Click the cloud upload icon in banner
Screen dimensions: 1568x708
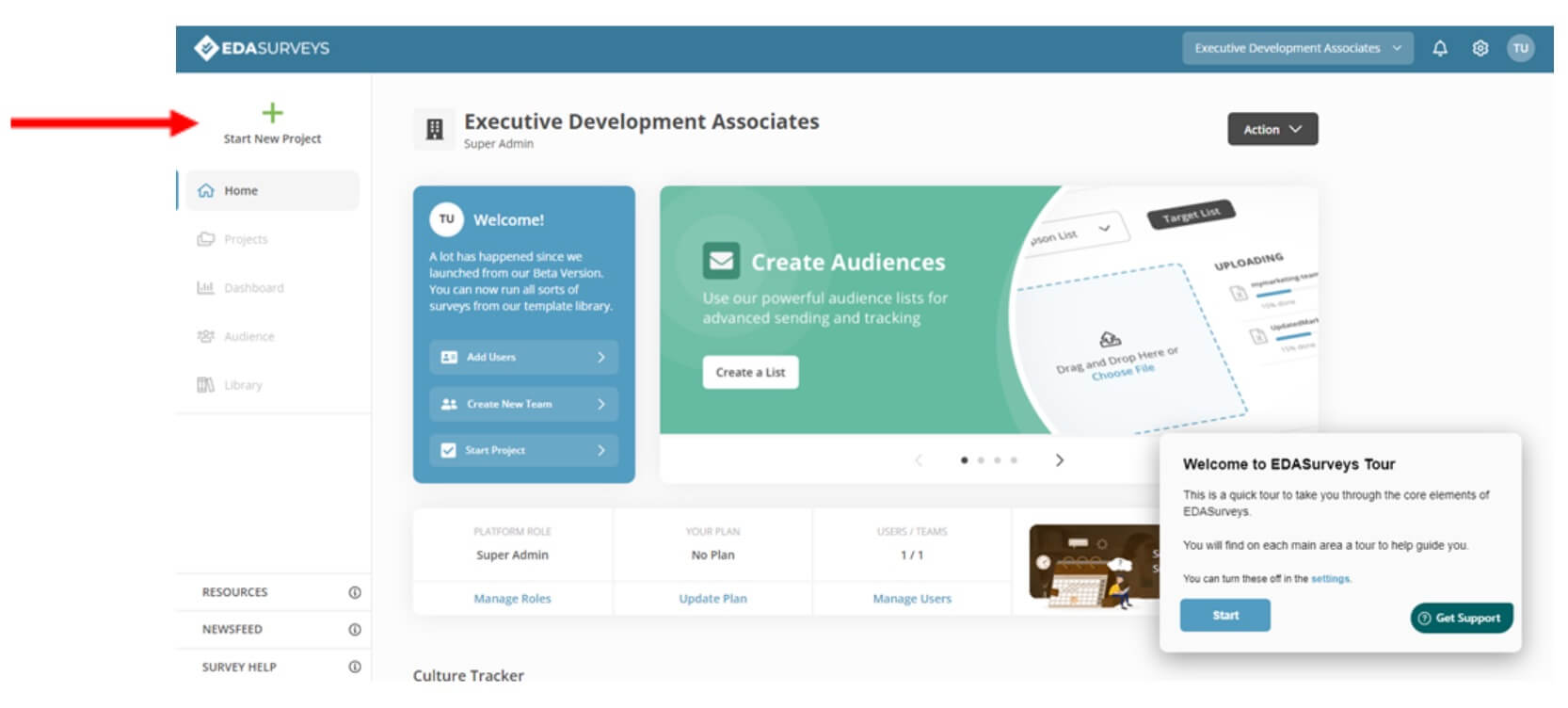click(1110, 339)
